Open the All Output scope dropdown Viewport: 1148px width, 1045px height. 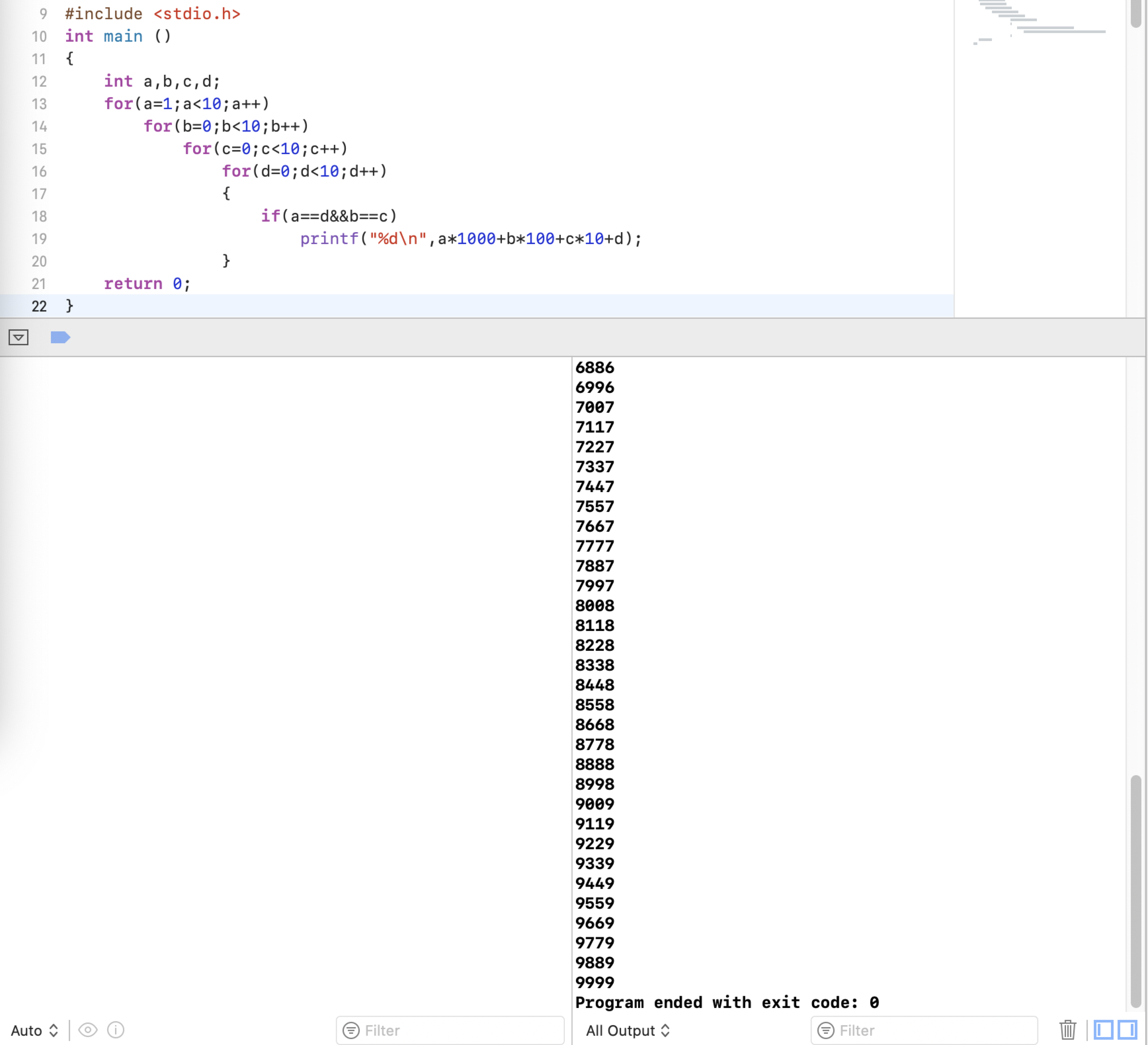pos(627,1031)
